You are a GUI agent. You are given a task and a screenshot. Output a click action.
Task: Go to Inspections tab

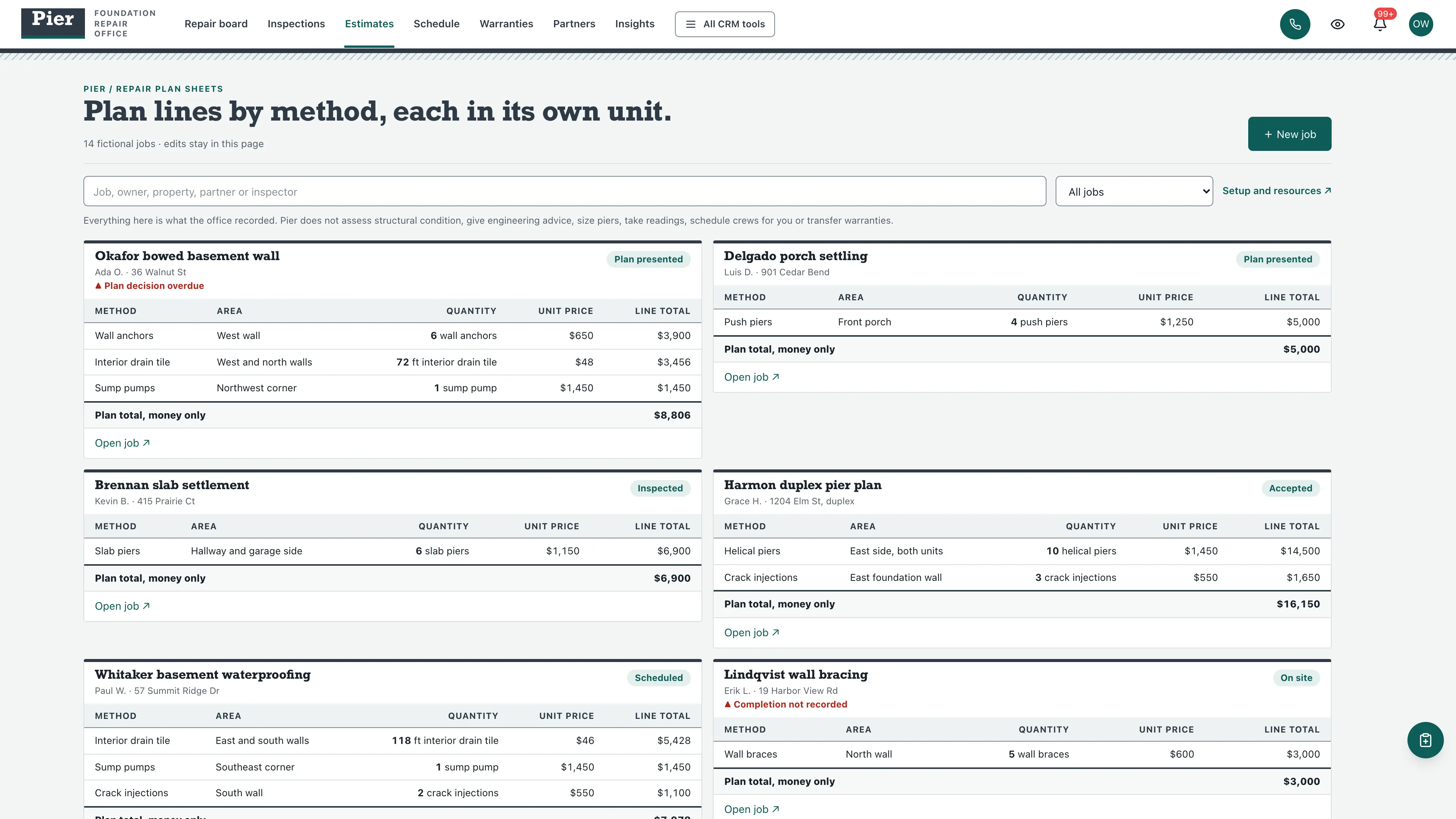[296, 24]
